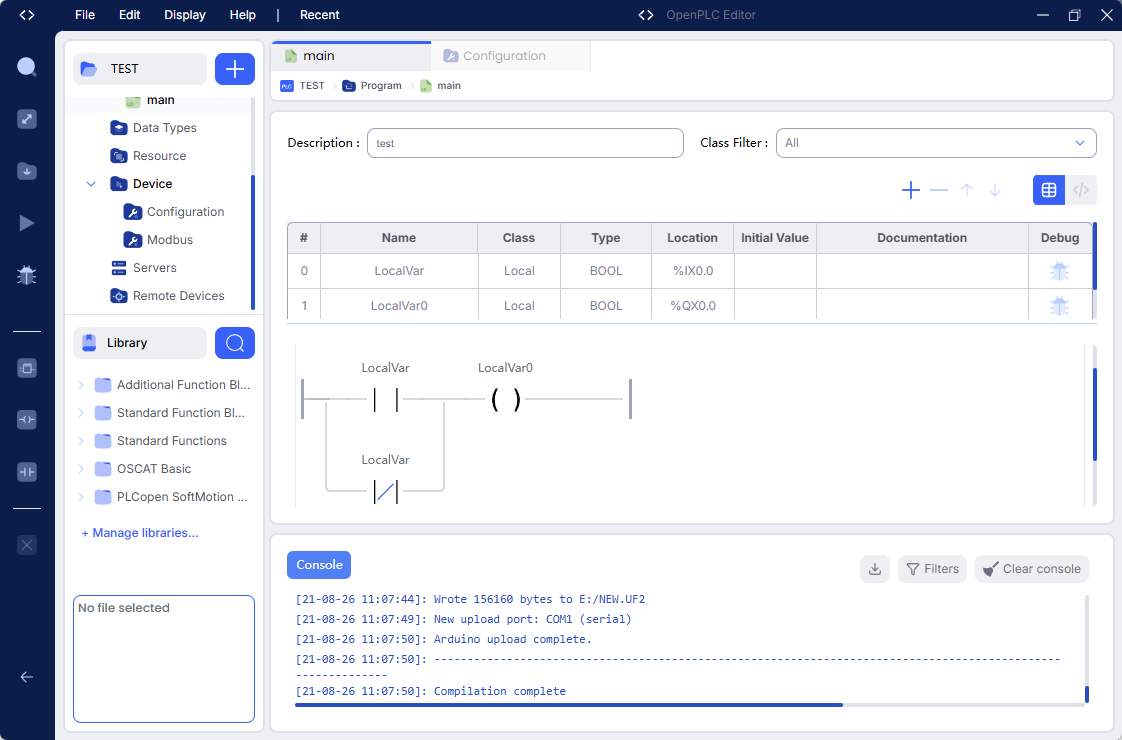This screenshot has height=740, width=1122.
Task: Select Servers in project tree
Action: [155, 268]
